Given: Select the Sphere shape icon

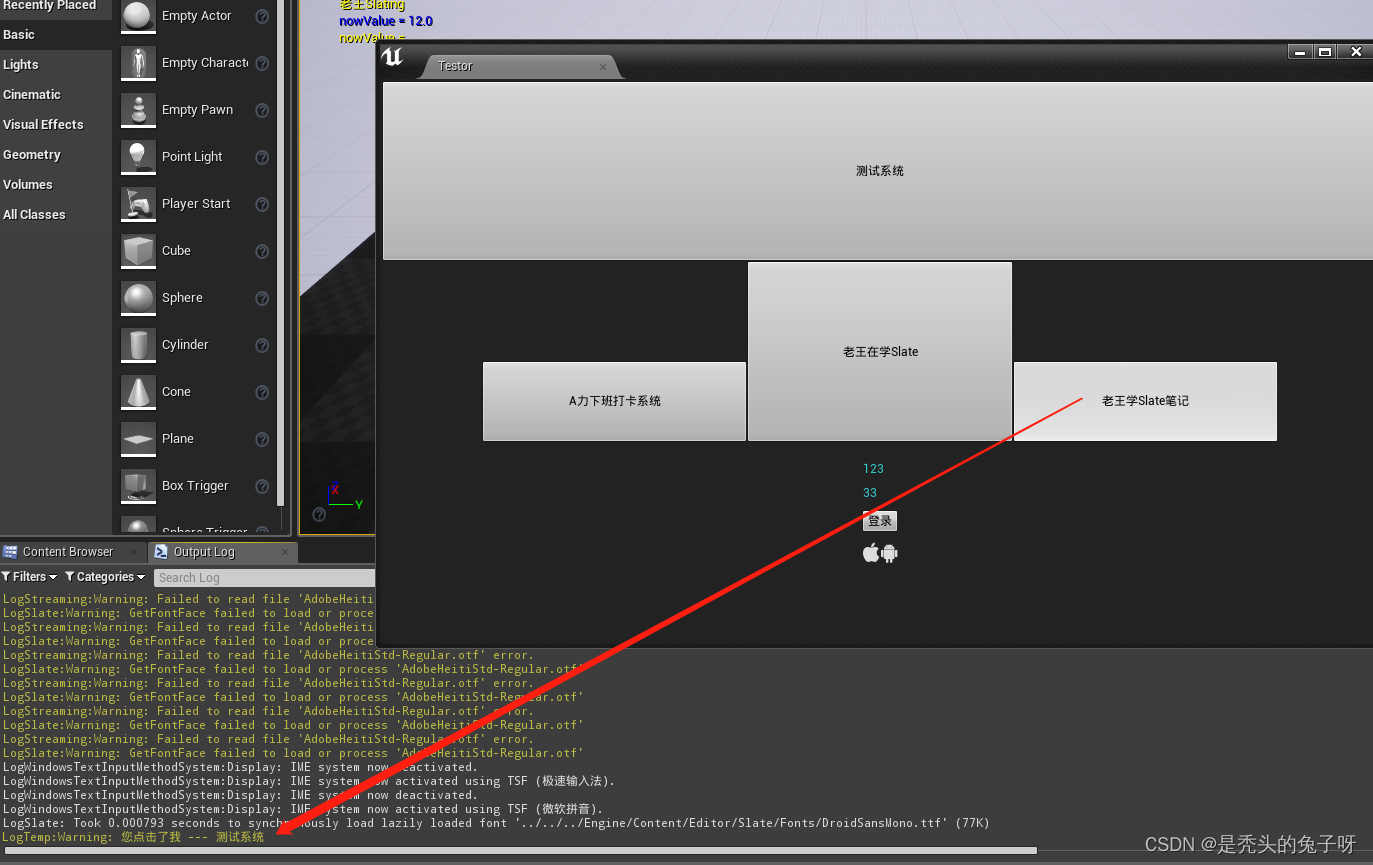Looking at the screenshot, I should (x=138, y=298).
